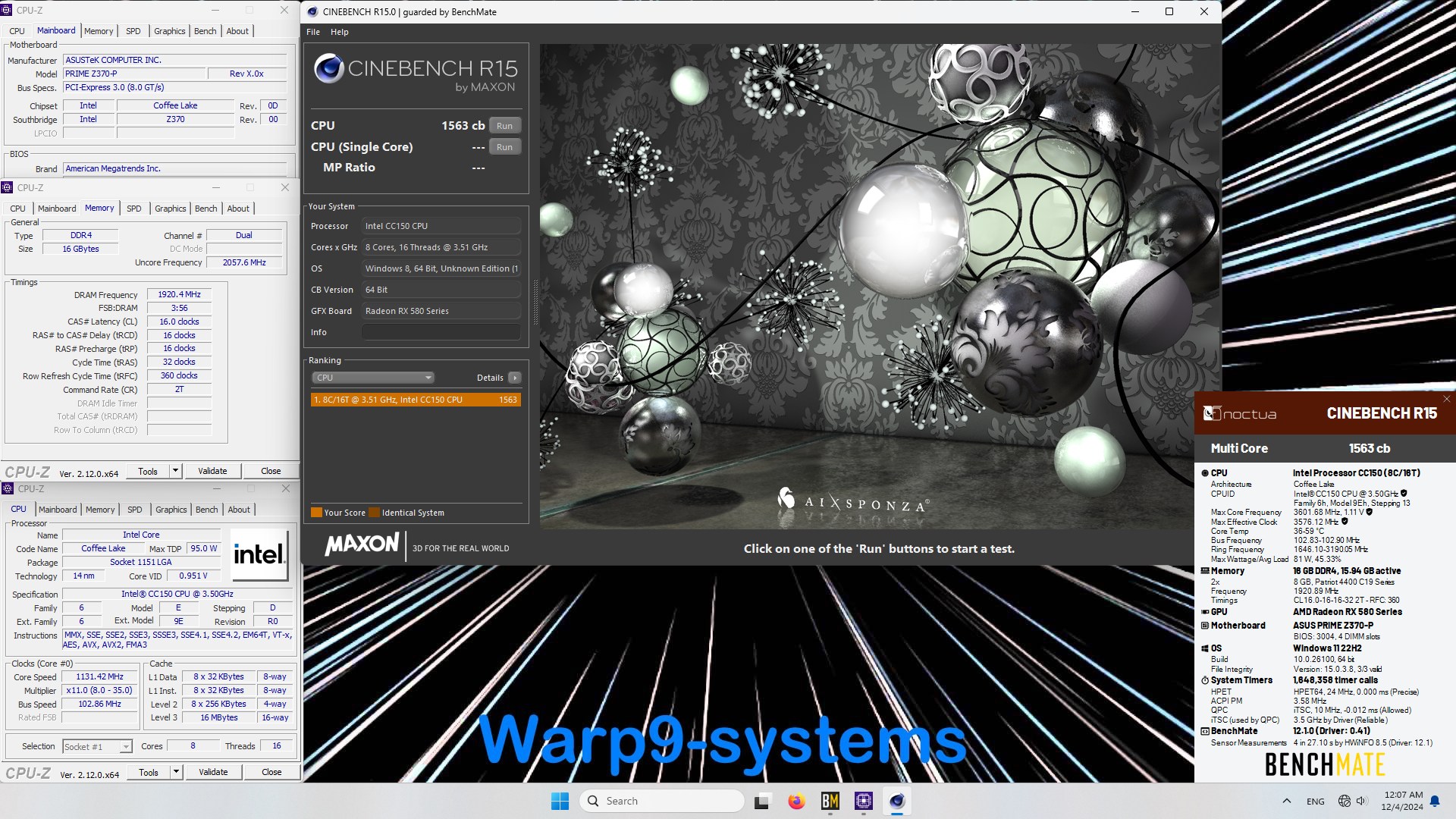Switch to CPU tab in top CPU-Z window

click(17, 31)
